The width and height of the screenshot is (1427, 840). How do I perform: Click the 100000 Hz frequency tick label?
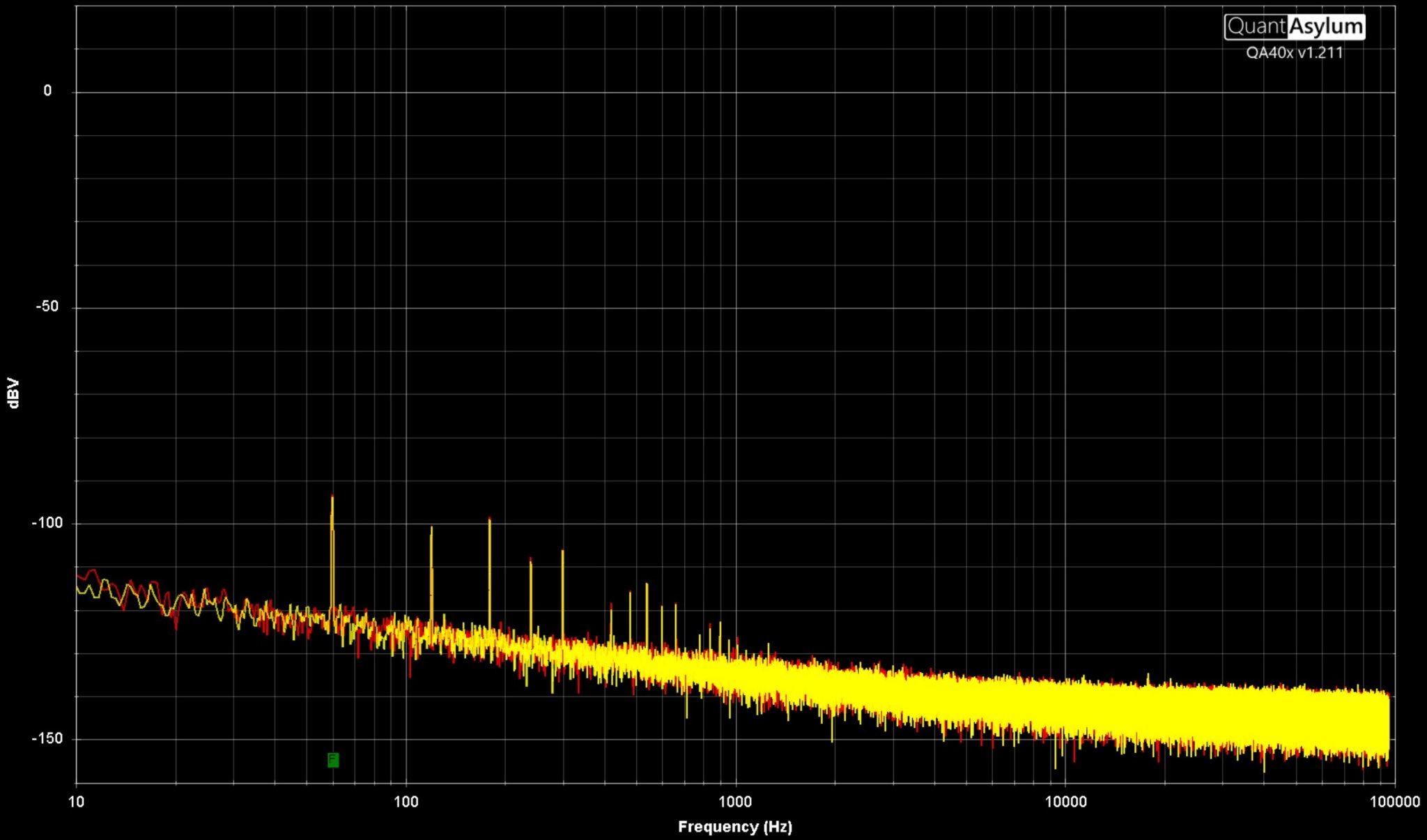tap(1395, 802)
